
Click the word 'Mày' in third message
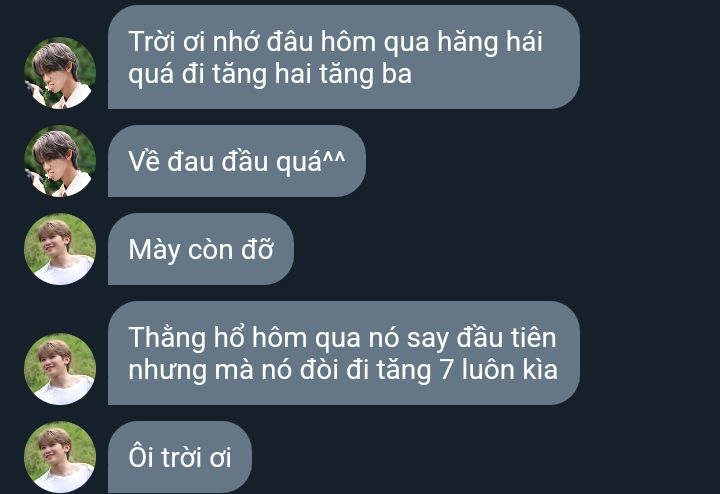pyautogui.click(x=154, y=251)
